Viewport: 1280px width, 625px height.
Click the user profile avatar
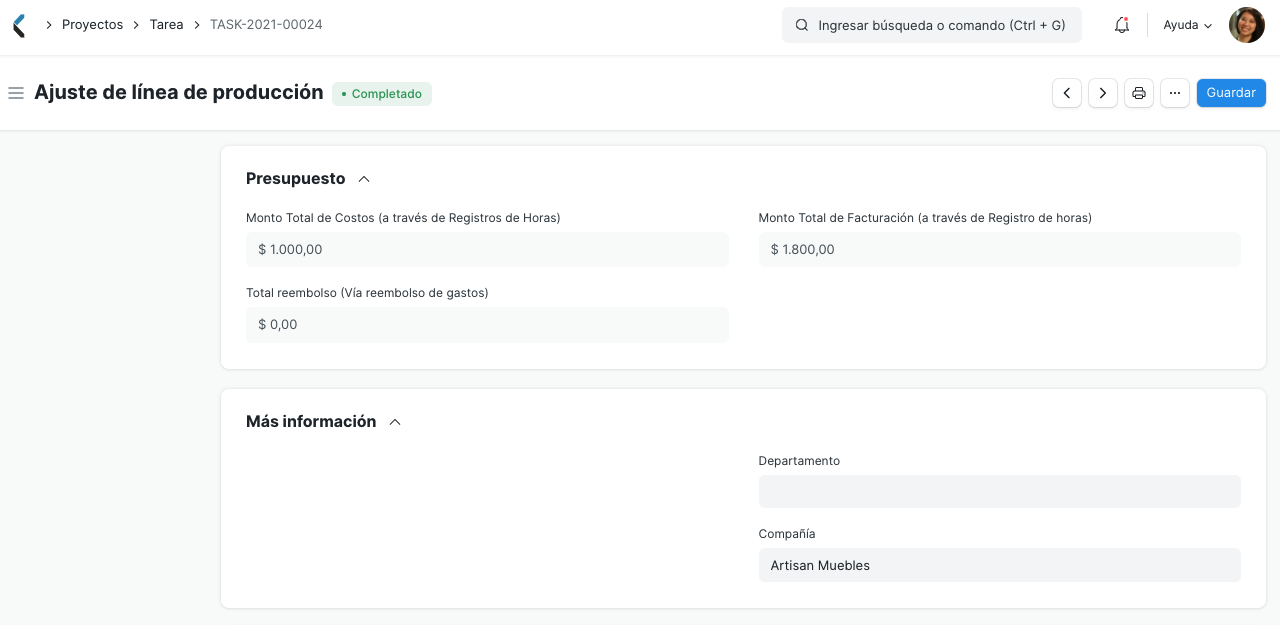pos(1247,25)
